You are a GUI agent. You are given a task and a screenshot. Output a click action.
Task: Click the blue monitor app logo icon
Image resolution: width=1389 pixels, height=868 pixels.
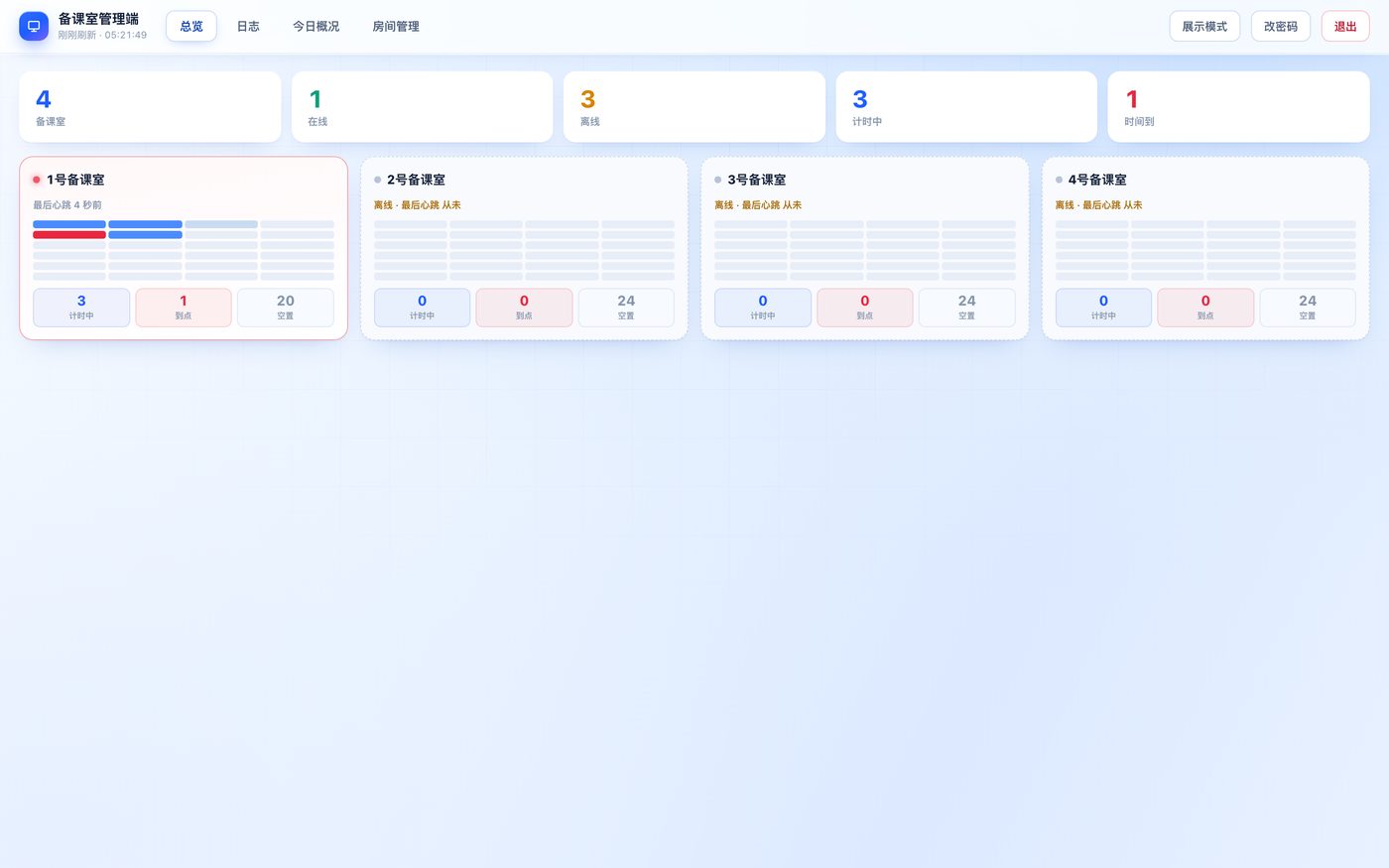tap(34, 26)
